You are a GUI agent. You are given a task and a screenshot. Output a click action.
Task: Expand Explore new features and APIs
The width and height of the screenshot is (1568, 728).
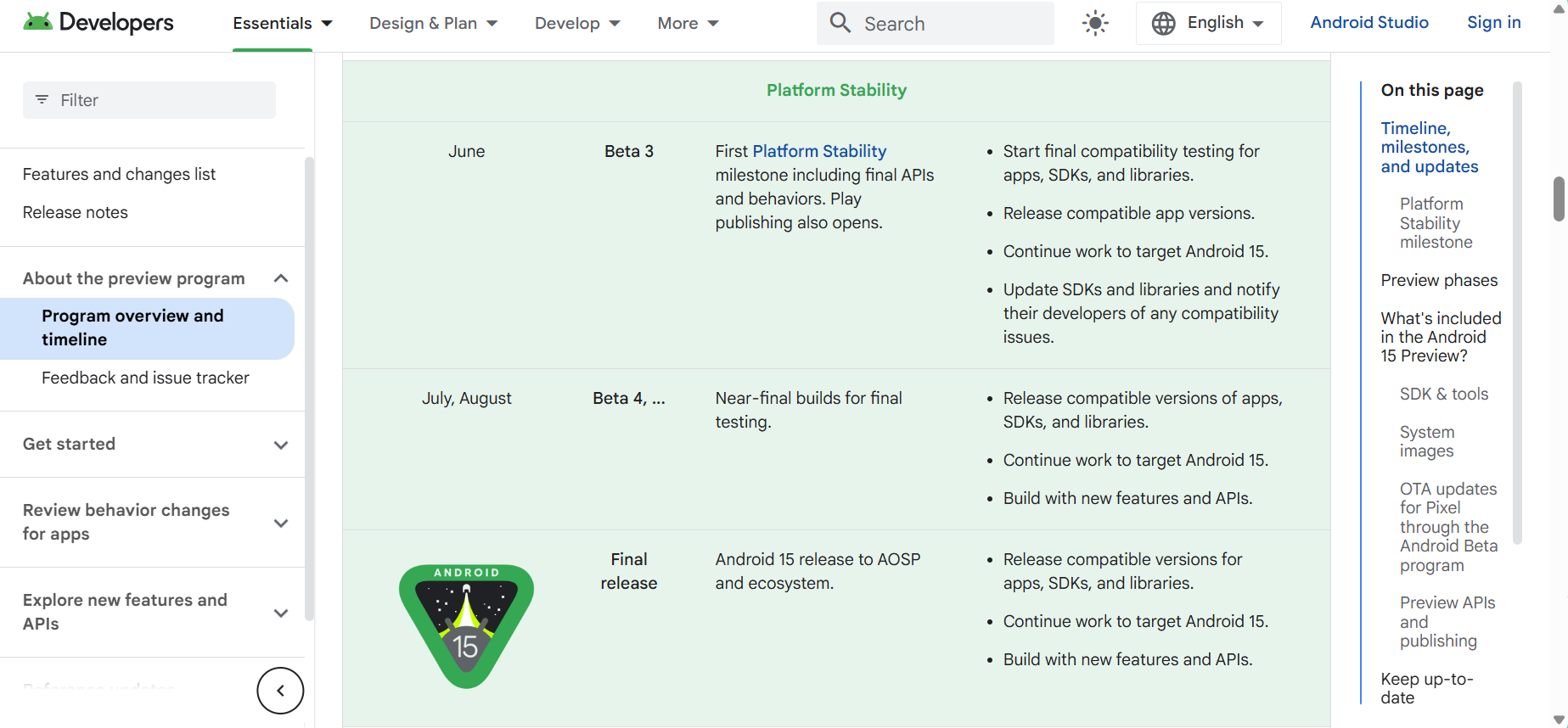click(x=281, y=613)
